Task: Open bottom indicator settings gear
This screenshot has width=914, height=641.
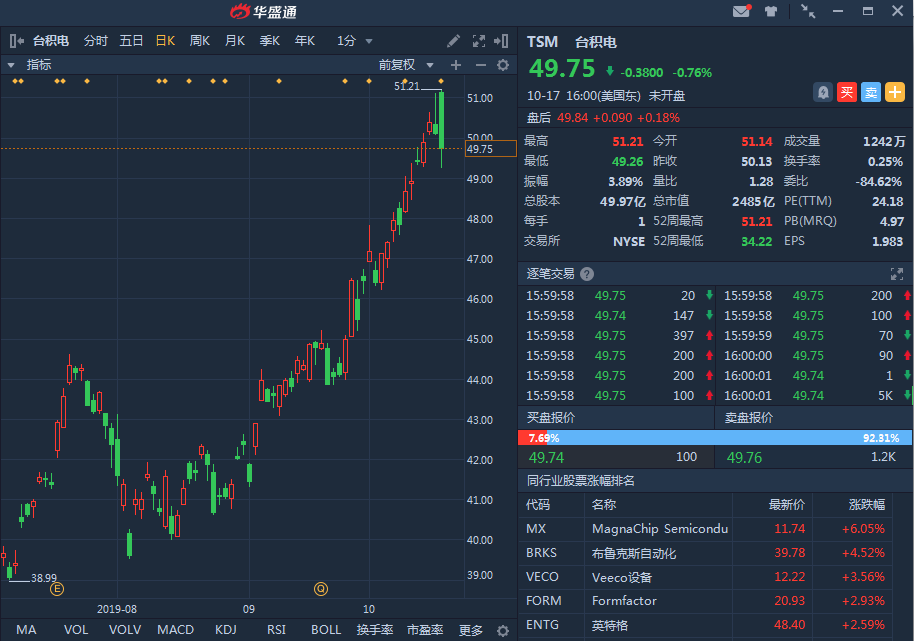Action: (503, 630)
